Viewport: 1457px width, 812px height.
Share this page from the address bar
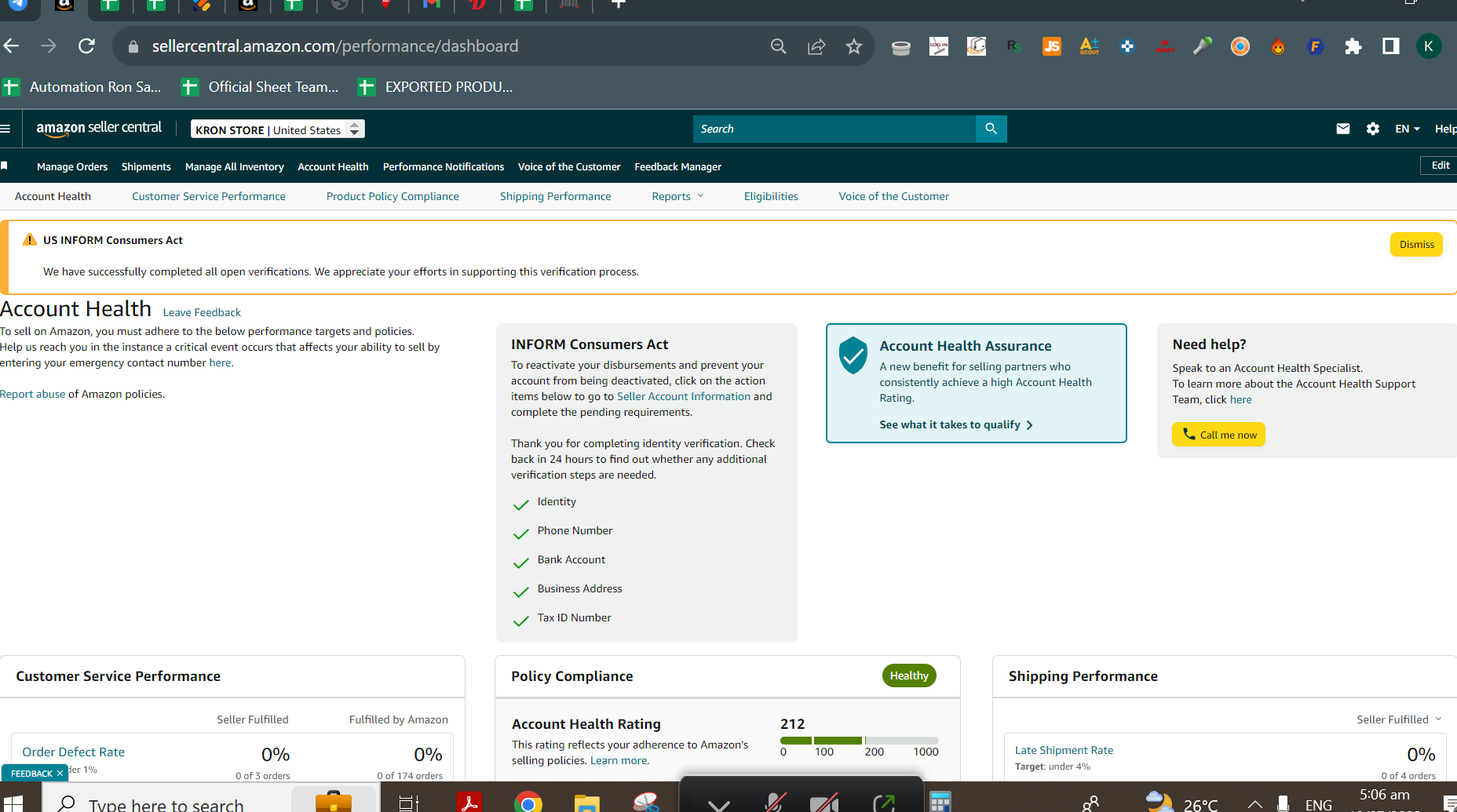[x=816, y=46]
